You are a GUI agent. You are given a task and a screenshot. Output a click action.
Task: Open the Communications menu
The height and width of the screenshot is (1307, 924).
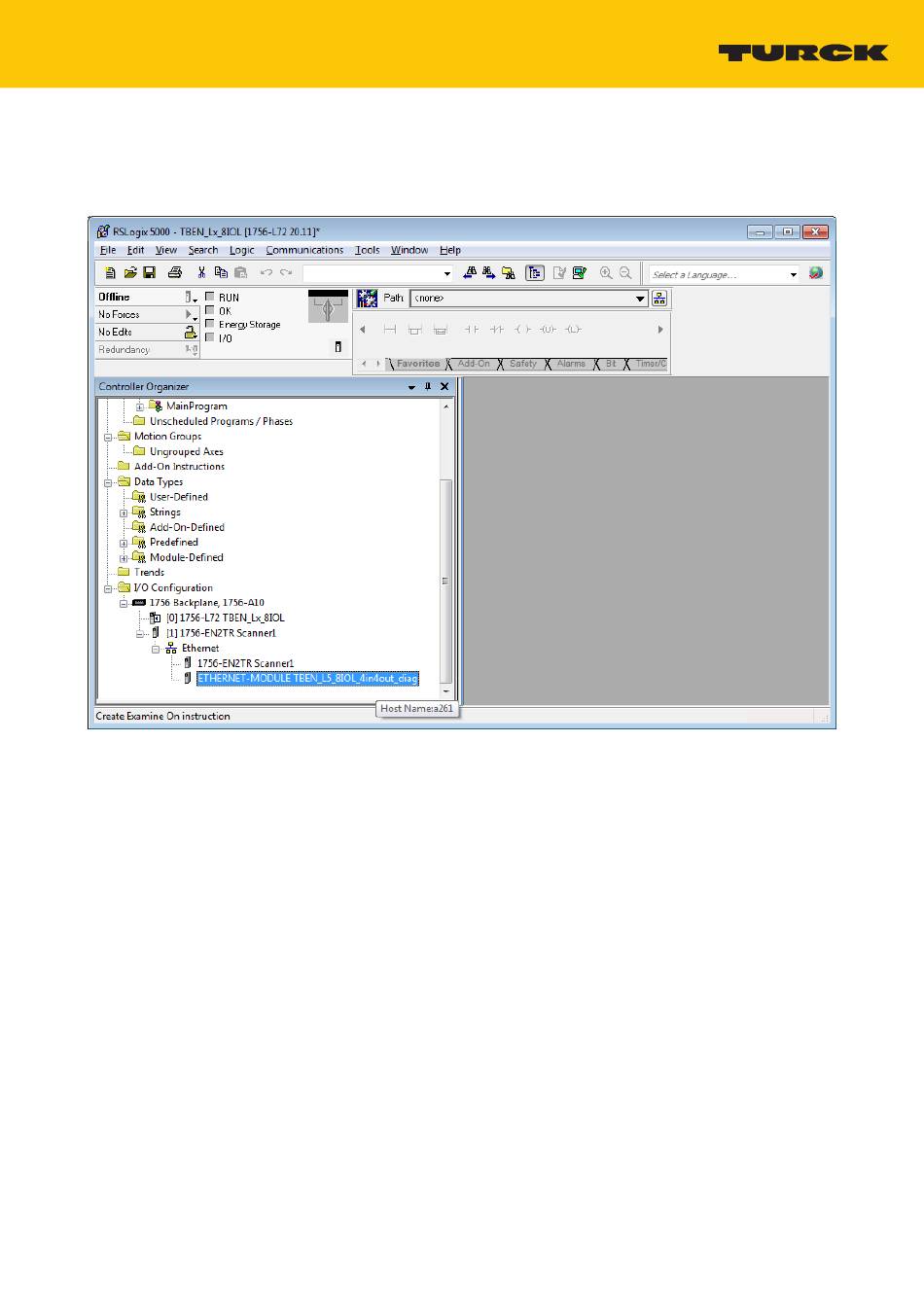point(304,250)
